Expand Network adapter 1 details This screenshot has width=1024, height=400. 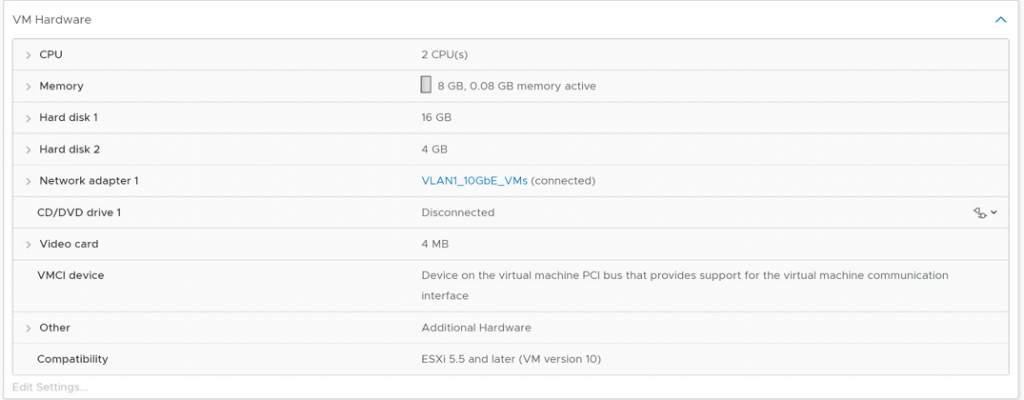pyautogui.click(x=28, y=181)
